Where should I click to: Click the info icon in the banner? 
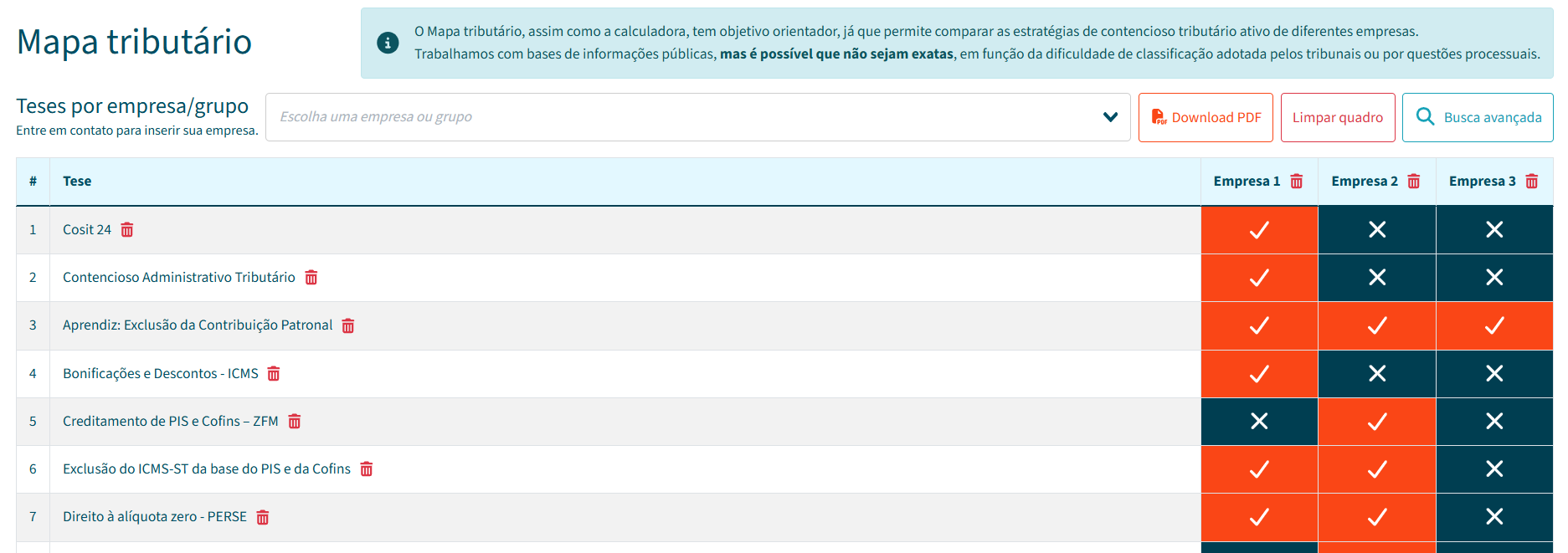pos(388,43)
